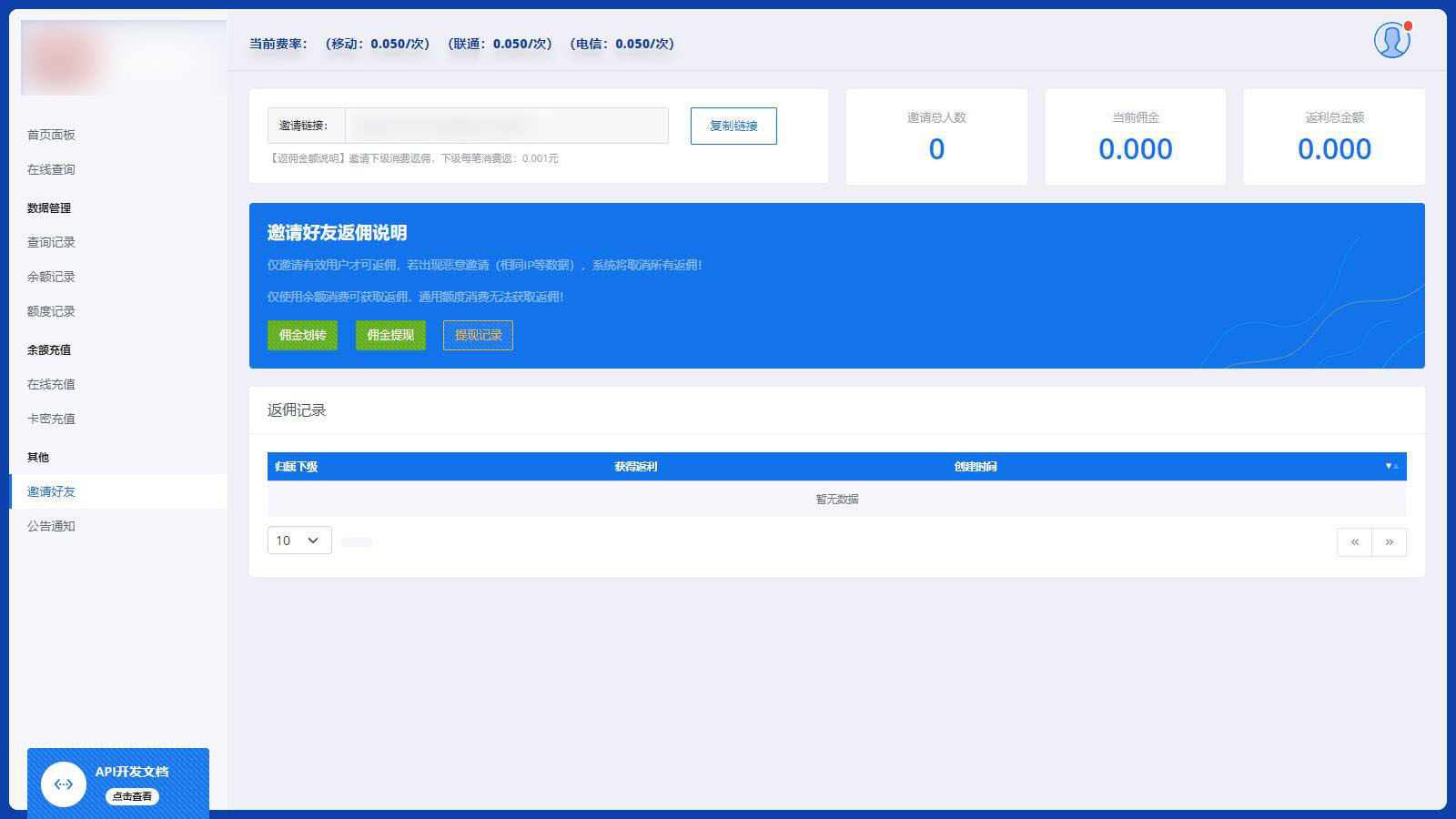Click the sort arrows in the table header

point(1392,466)
